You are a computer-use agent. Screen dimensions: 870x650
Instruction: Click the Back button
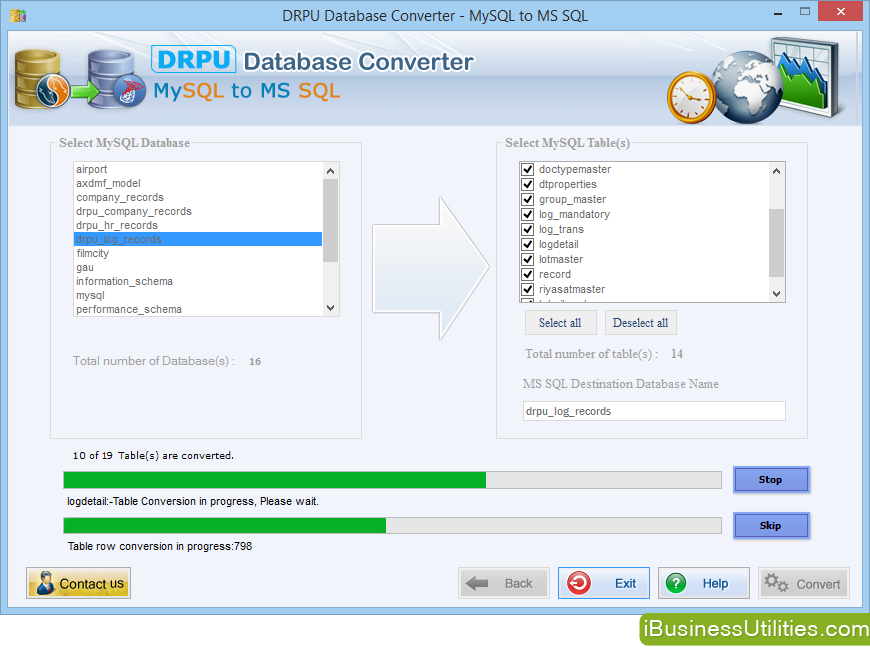coord(504,583)
